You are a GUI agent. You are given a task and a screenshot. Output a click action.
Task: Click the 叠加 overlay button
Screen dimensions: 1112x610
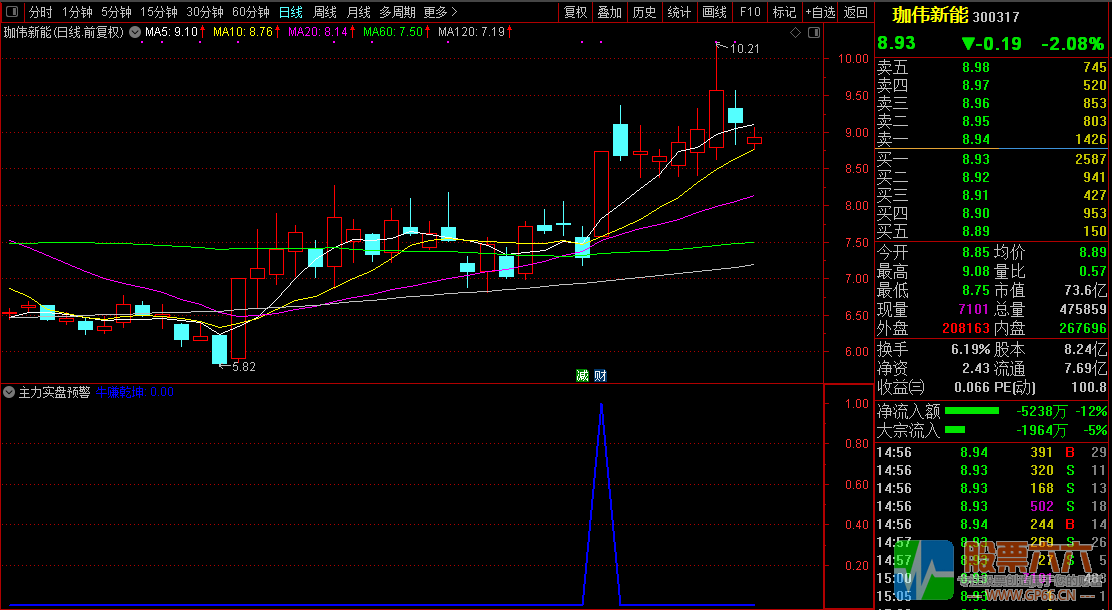coord(609,12)
